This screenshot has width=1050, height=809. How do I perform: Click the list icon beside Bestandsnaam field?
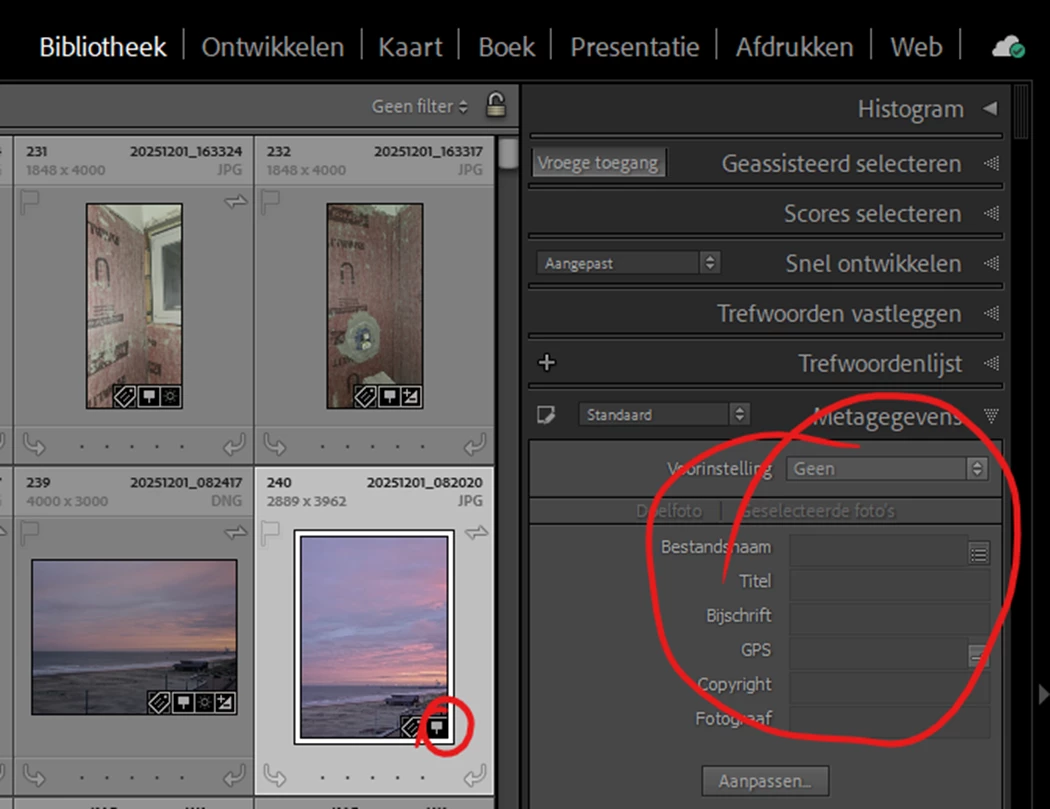click(978, 554)
